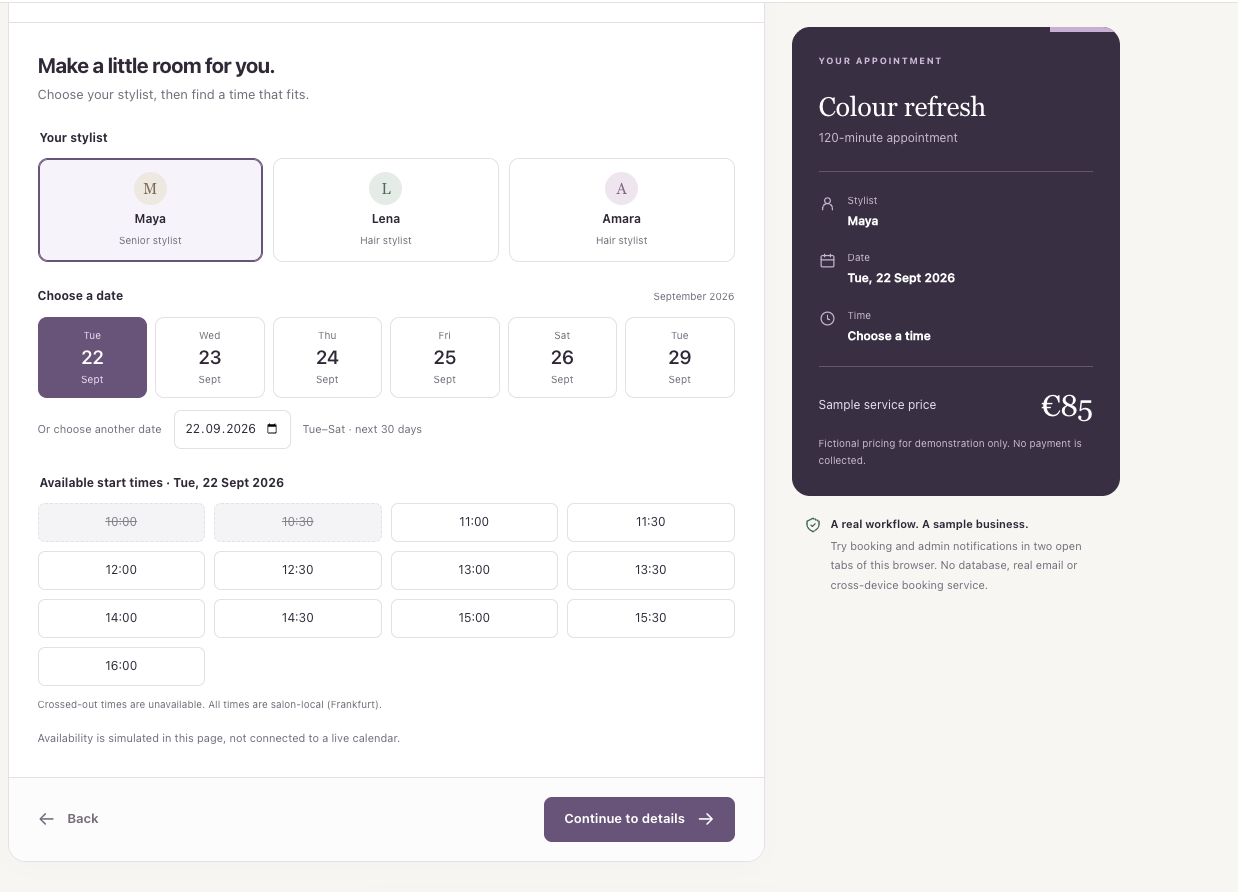Image resolution: width=1238 pixels, height=892 pixels.
Task: Choose Maya the senior stylist
Action: [x=150, y=210]
